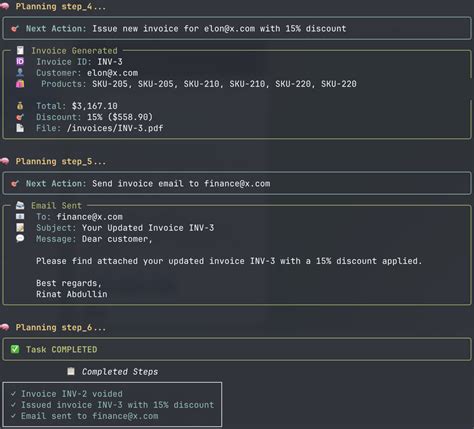The image size is (474, 429).
Task: Click the checkmark before Email sent to finance@x.com
Action: [x=13, y=416]
